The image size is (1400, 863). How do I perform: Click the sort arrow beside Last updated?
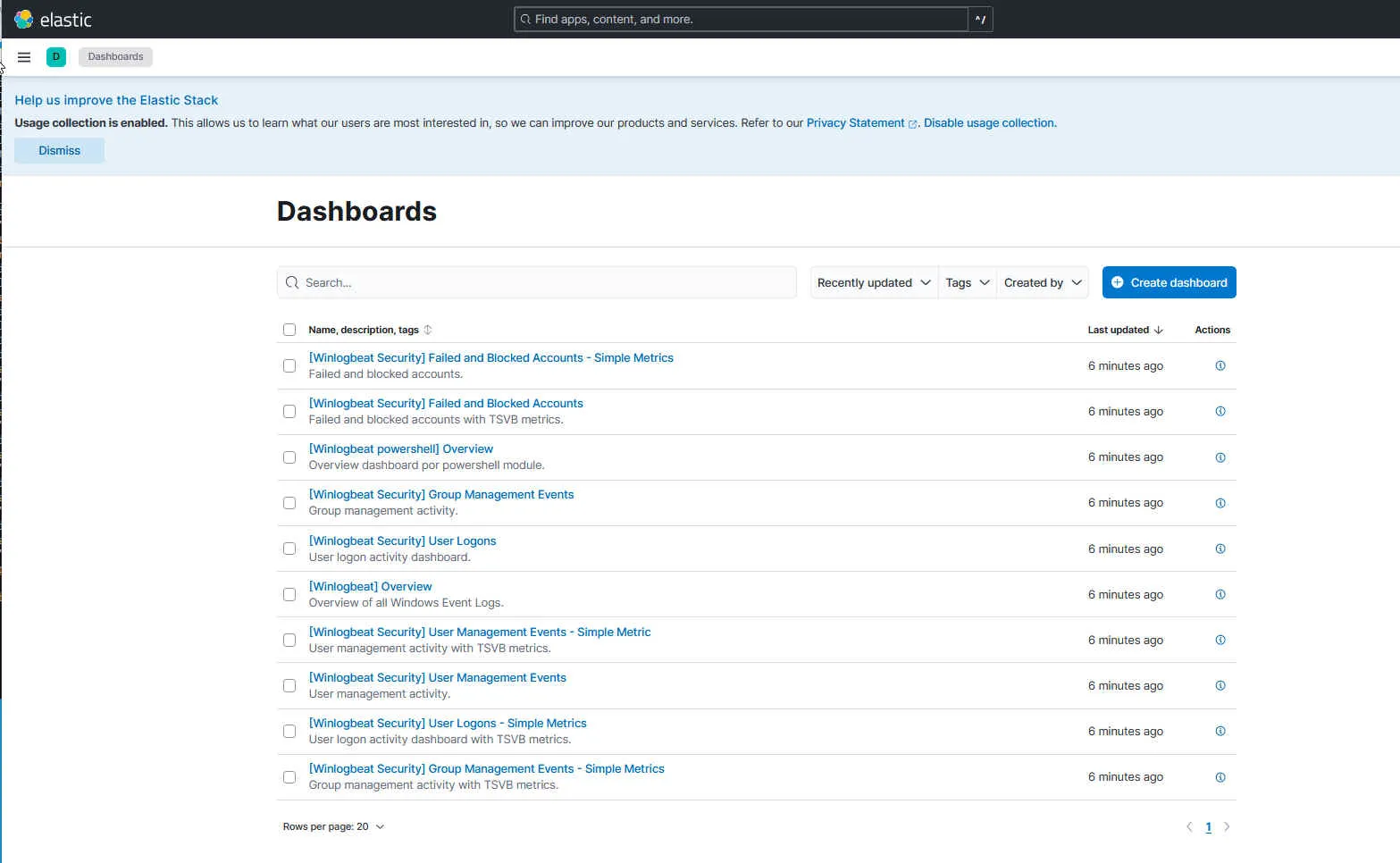(1159, 330)
